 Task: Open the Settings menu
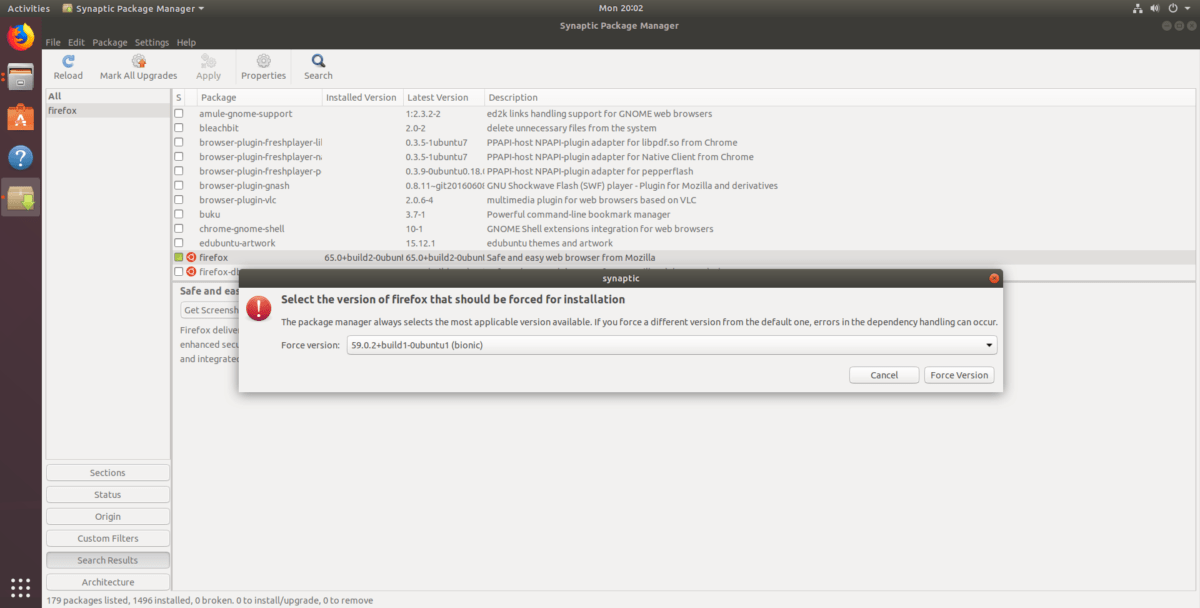[152, 43]
